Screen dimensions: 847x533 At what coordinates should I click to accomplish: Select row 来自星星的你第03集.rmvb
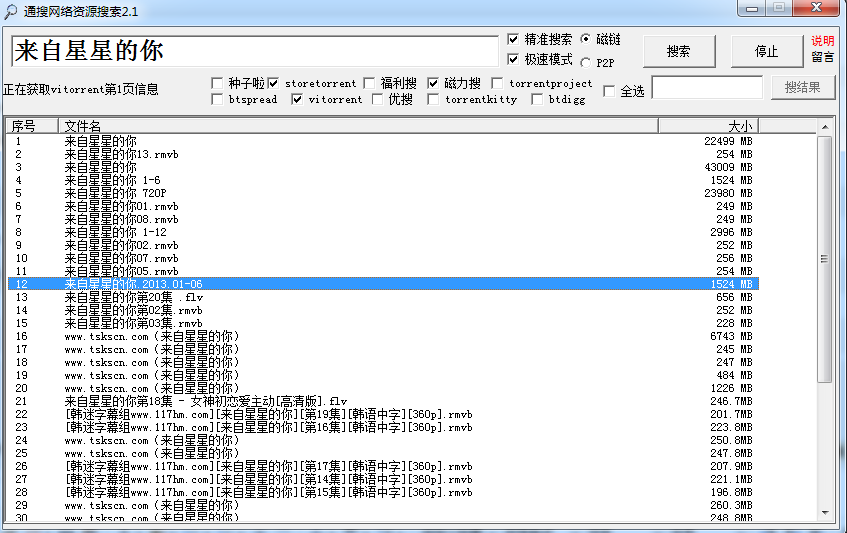coord(383,323)
